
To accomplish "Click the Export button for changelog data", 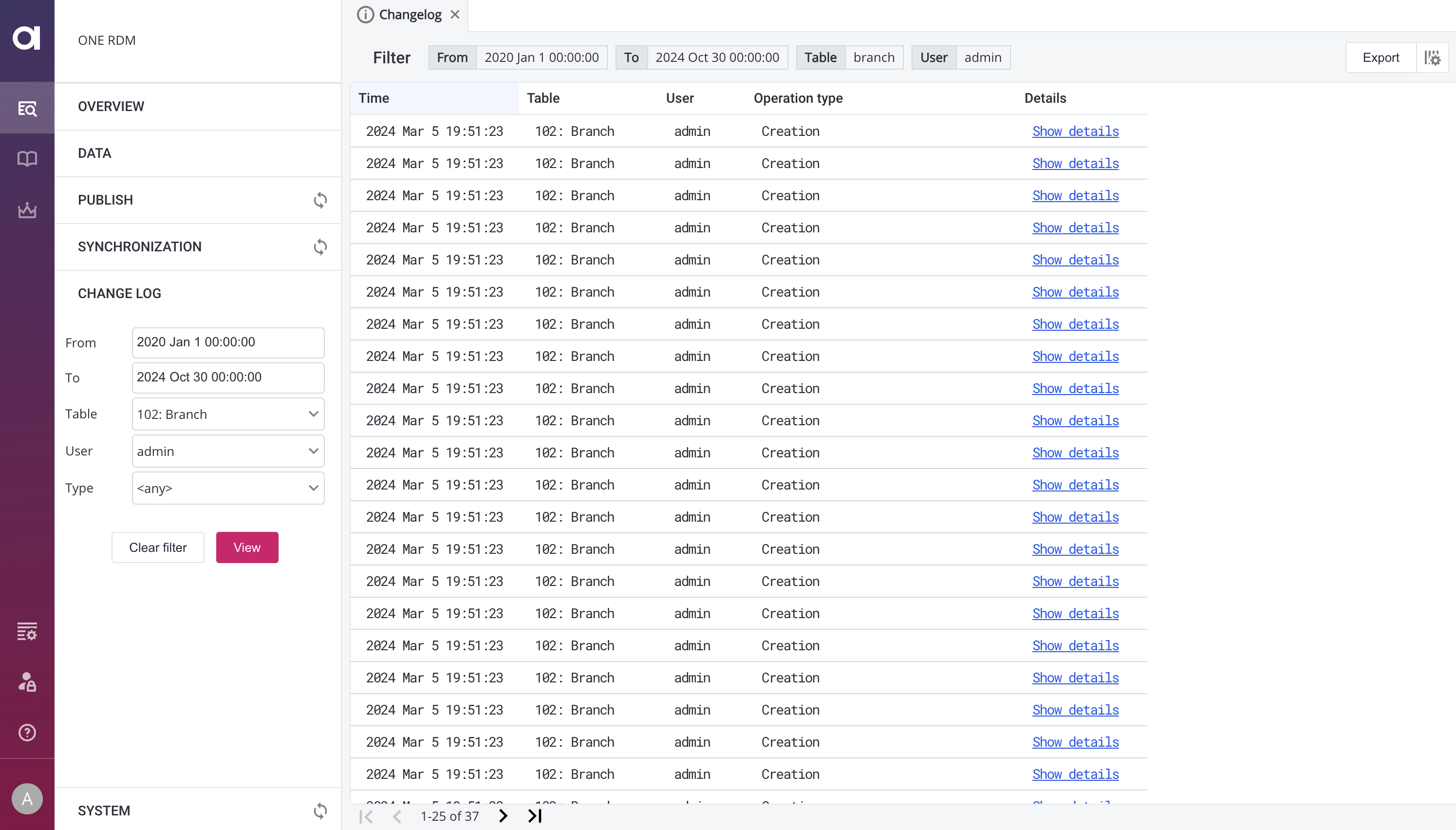I will tap(1381, 57).
